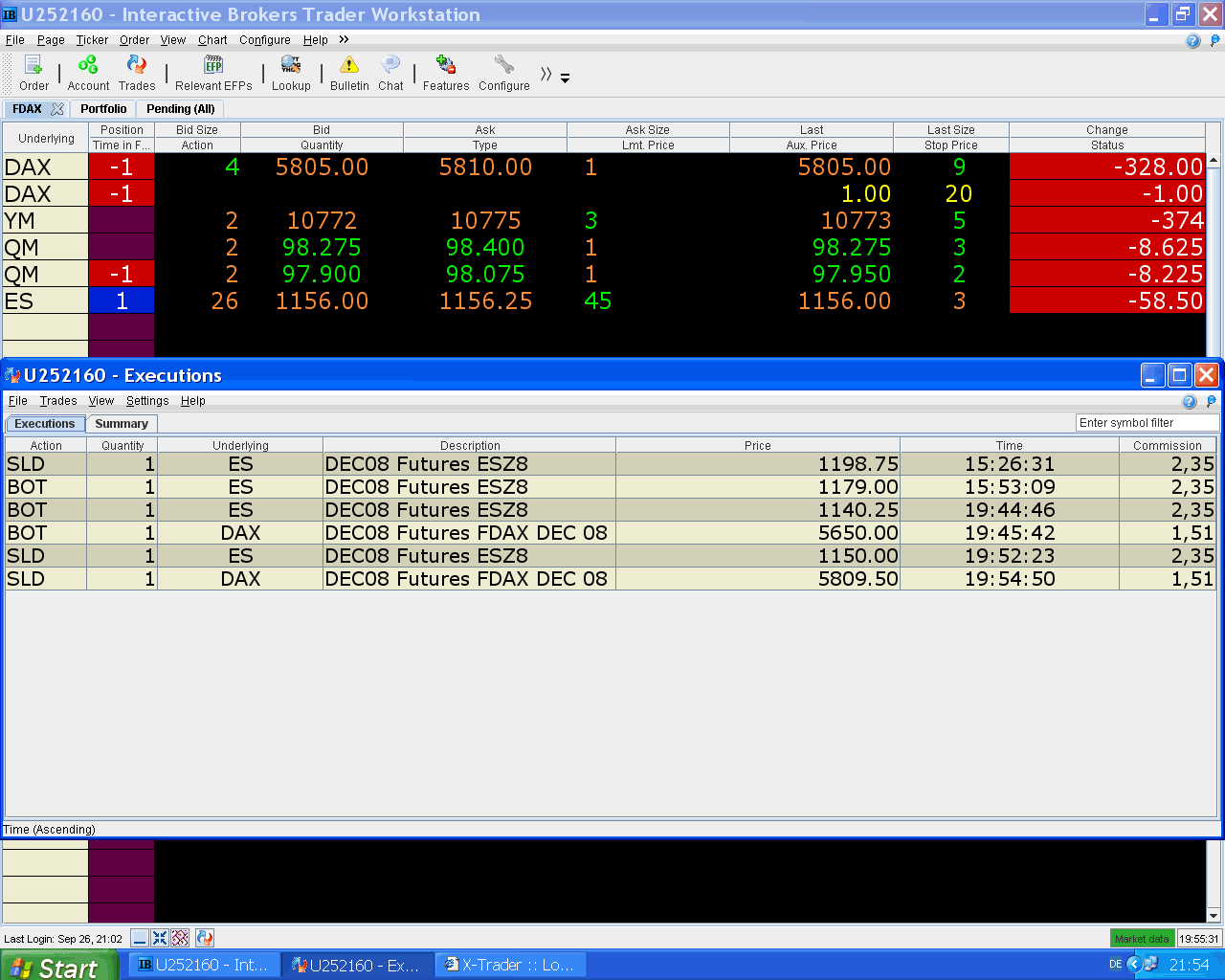Click the Market data status indicator
The image size is (1225, 980).
pyautogui.click(x=1142, y=939)
